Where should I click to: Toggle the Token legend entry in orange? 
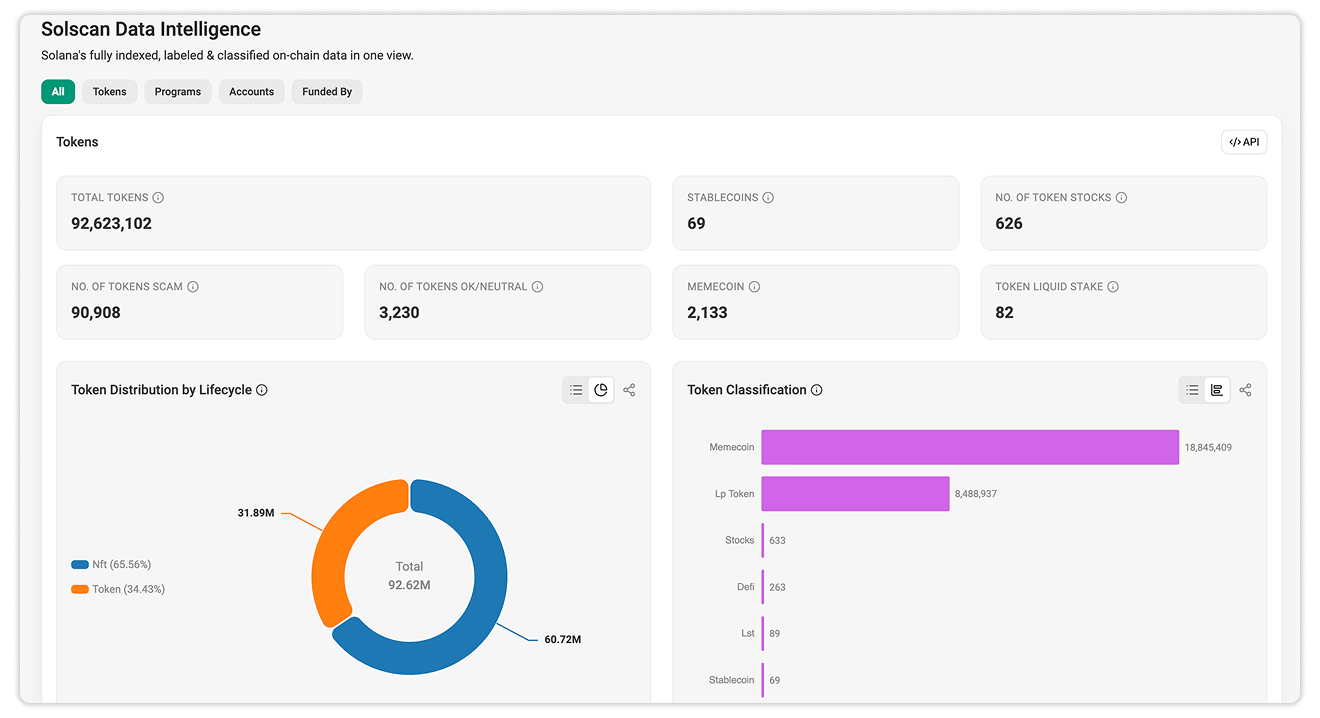tap(118, 590)
